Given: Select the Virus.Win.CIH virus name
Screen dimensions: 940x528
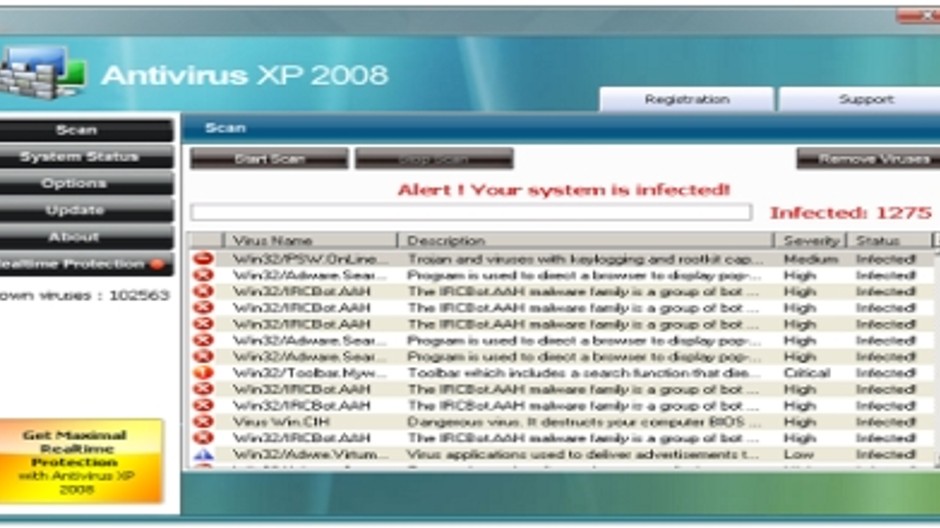Looking at the screenshot, I should [281, 421].
